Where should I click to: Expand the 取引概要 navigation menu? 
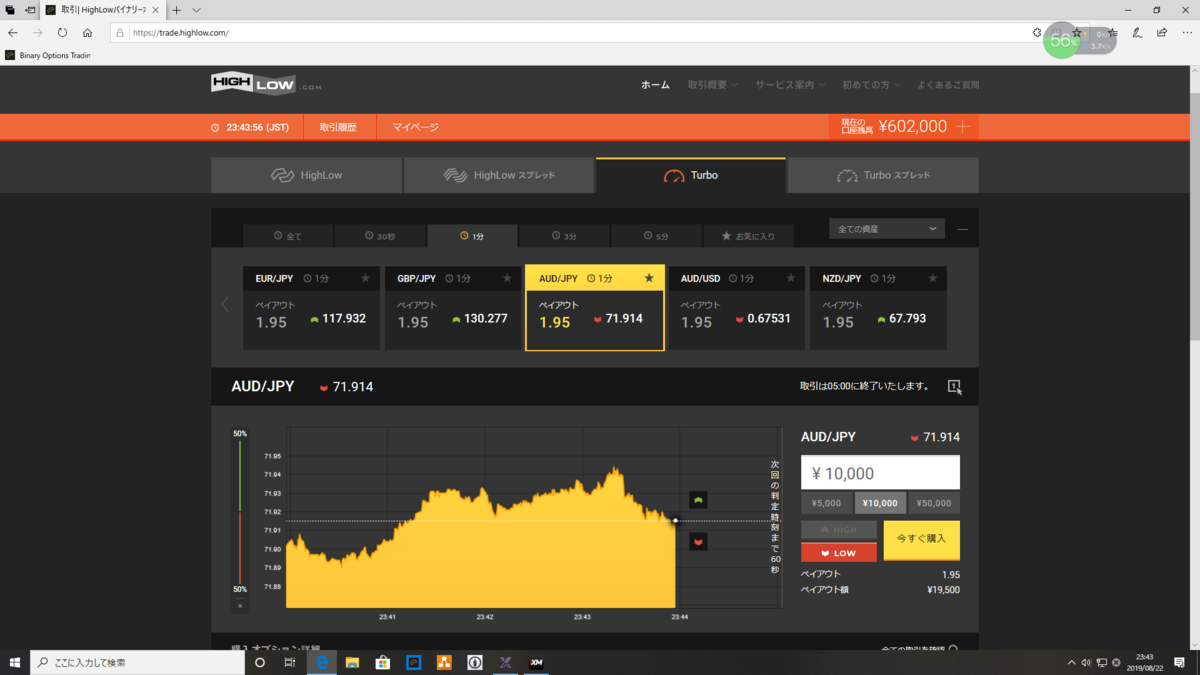713,85
